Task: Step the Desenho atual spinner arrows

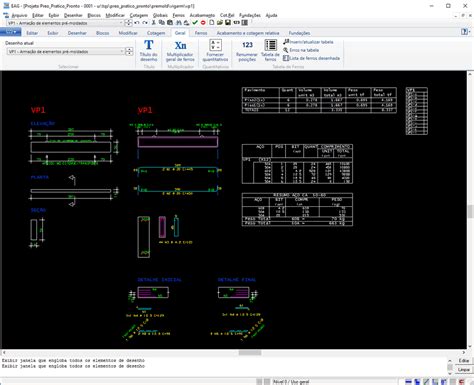Action: [x=129, y=51]
